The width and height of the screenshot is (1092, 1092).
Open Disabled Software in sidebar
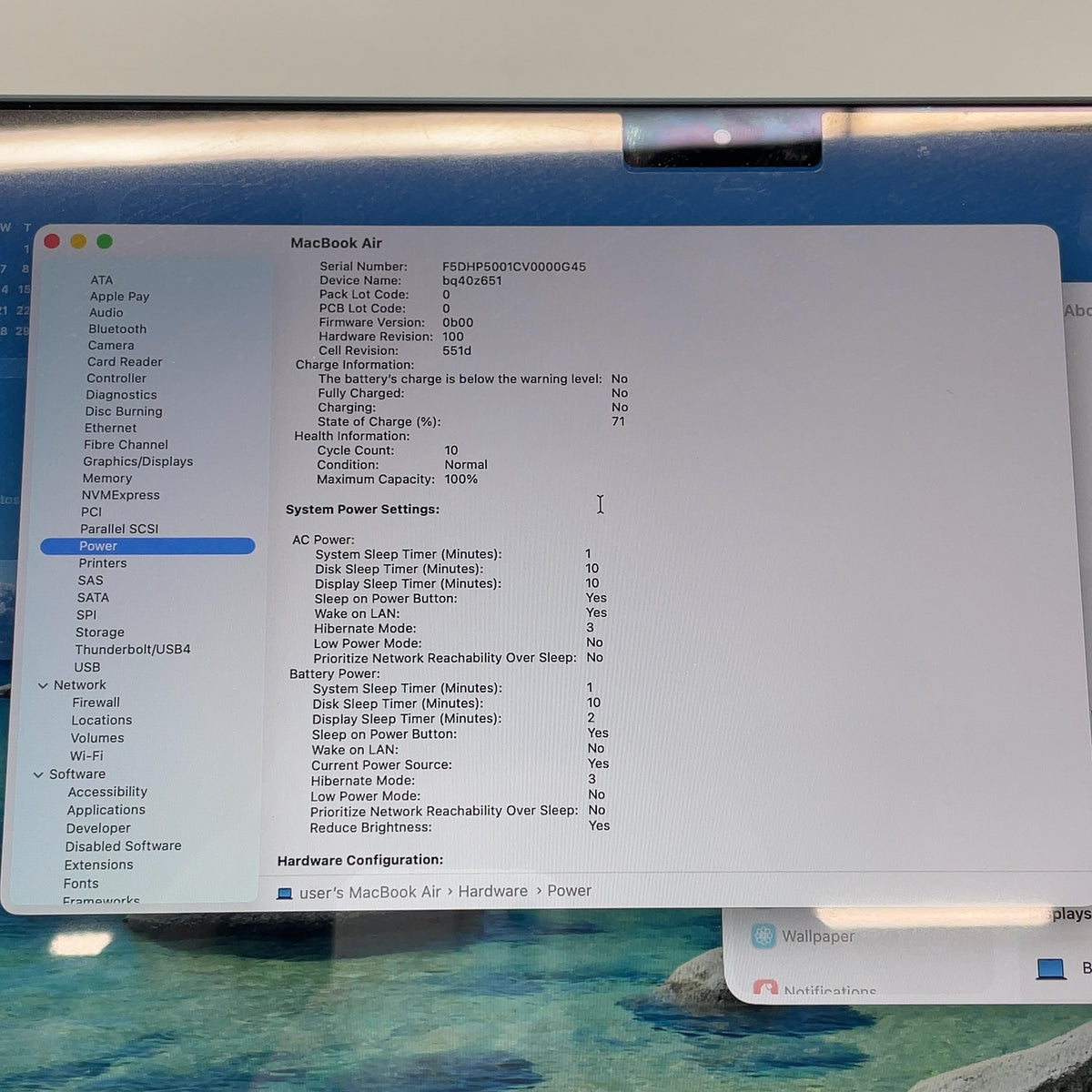click(x=123, y=846)
